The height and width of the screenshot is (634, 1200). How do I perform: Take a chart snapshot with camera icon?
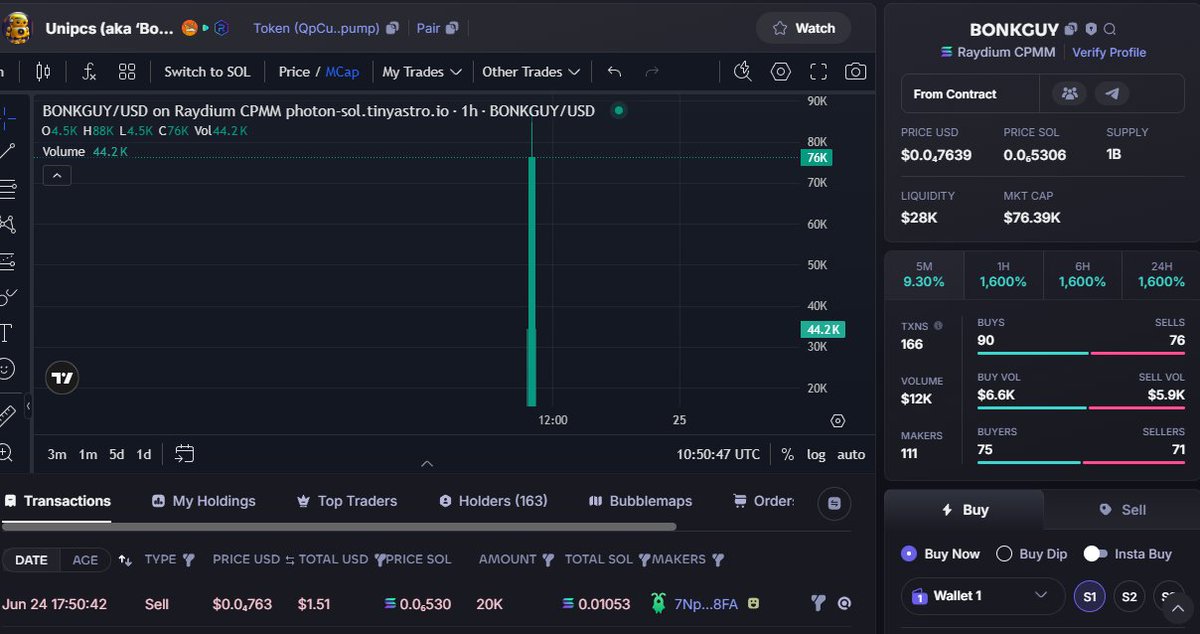tap(855, 72)
